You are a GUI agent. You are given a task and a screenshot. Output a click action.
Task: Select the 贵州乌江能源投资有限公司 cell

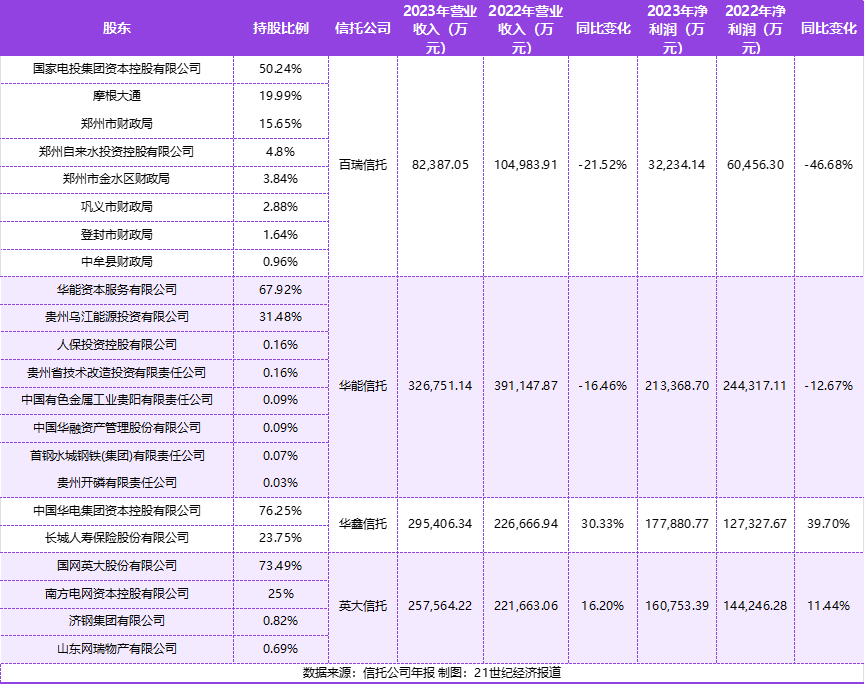[116, 317]
